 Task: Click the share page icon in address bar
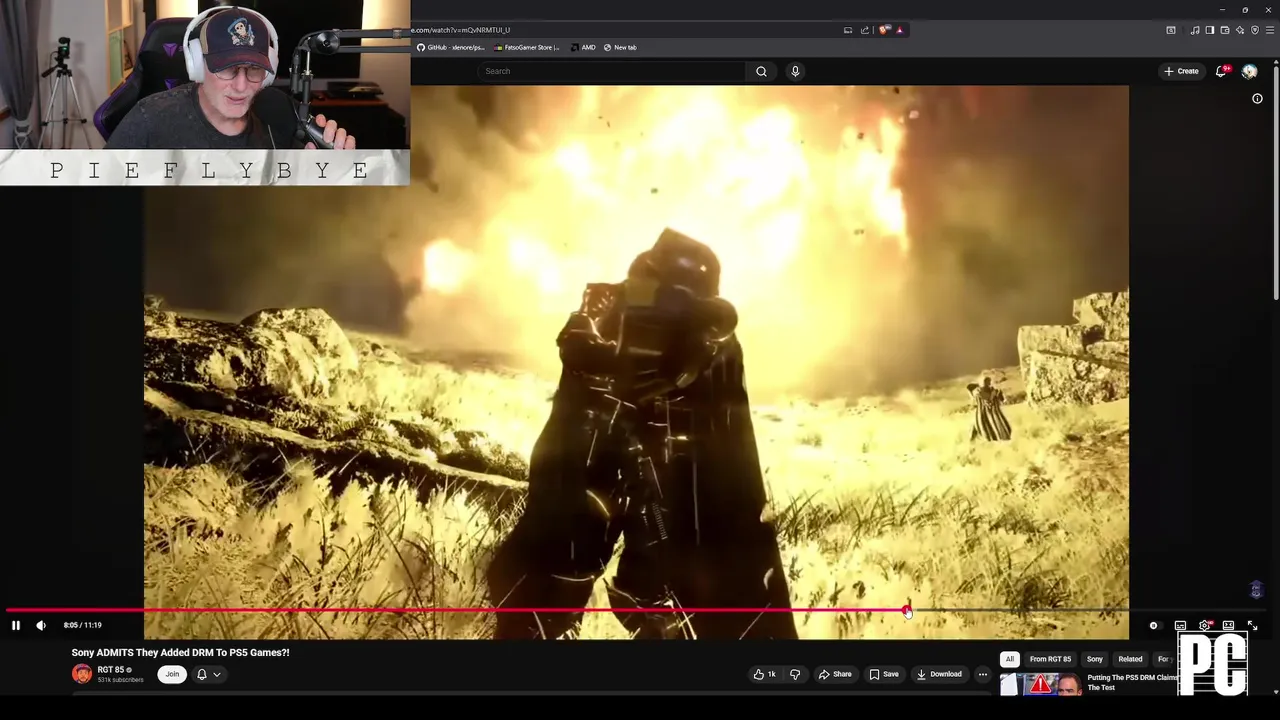click(x=865, y=30)
